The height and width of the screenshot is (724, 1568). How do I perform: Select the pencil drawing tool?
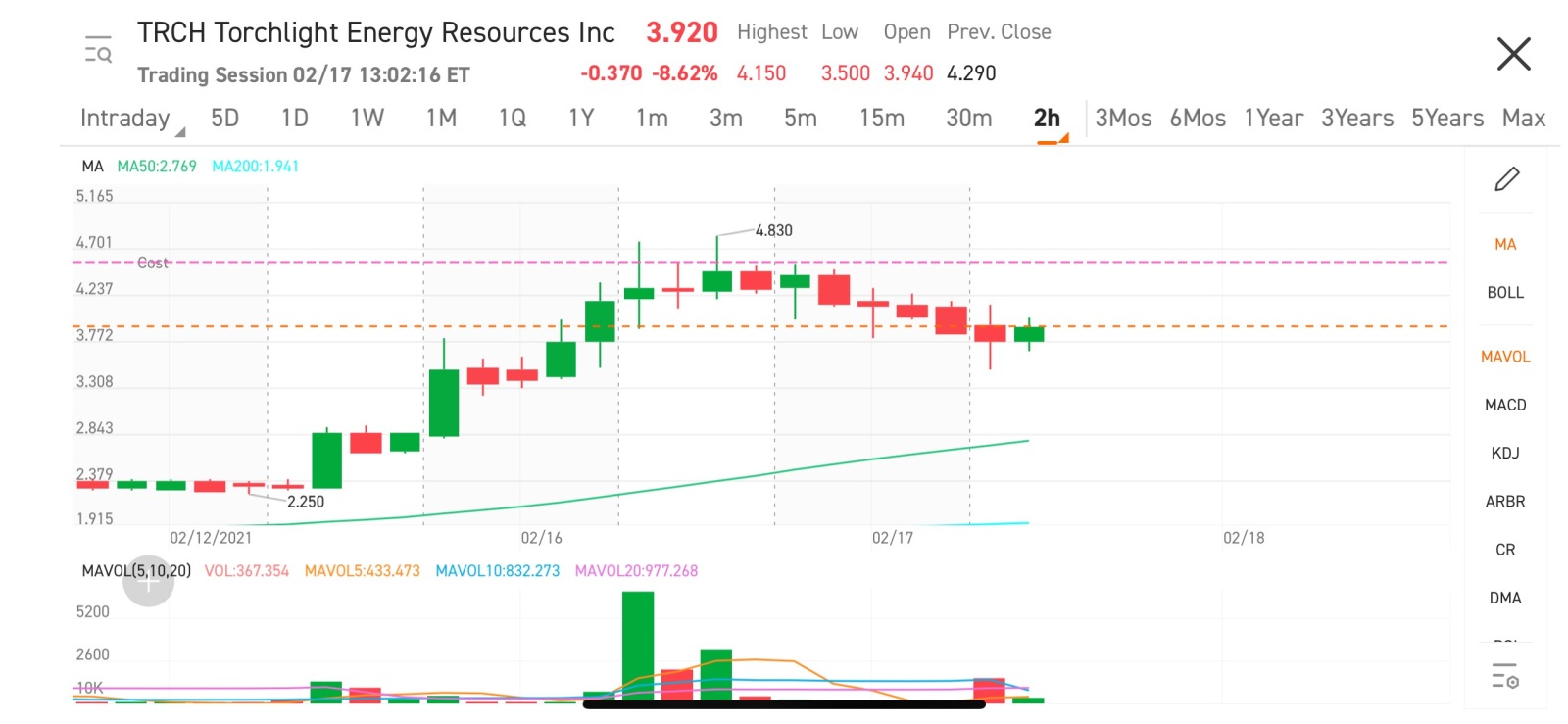1506,178
